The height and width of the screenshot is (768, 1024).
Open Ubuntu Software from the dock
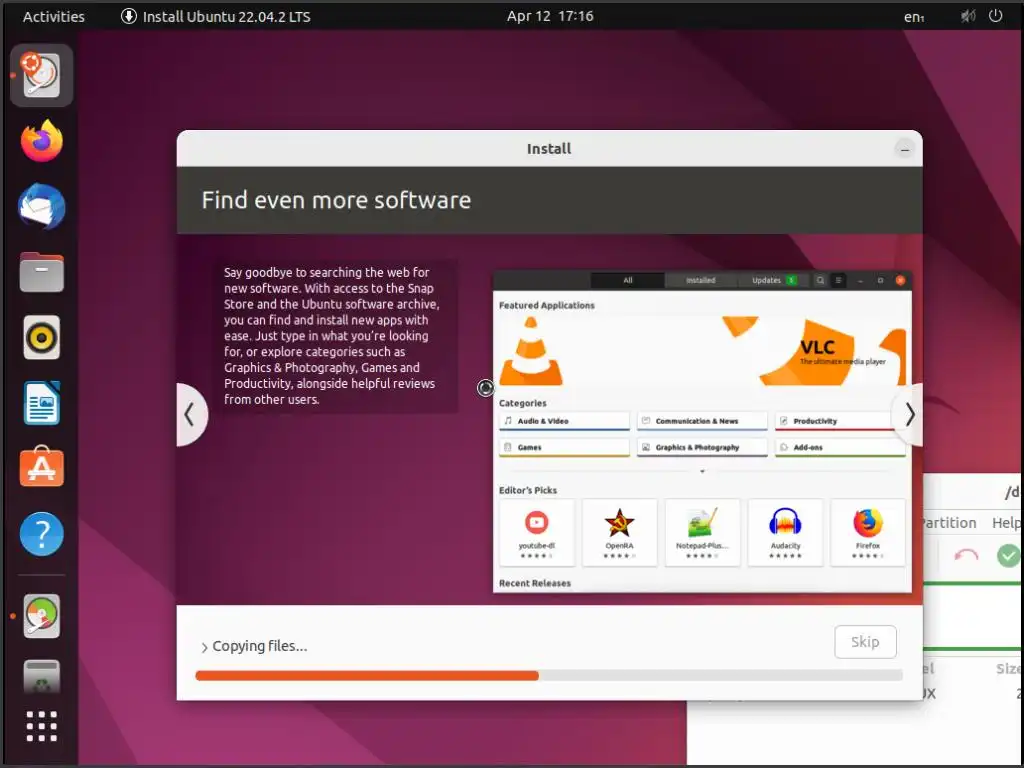tap(41, 467)
